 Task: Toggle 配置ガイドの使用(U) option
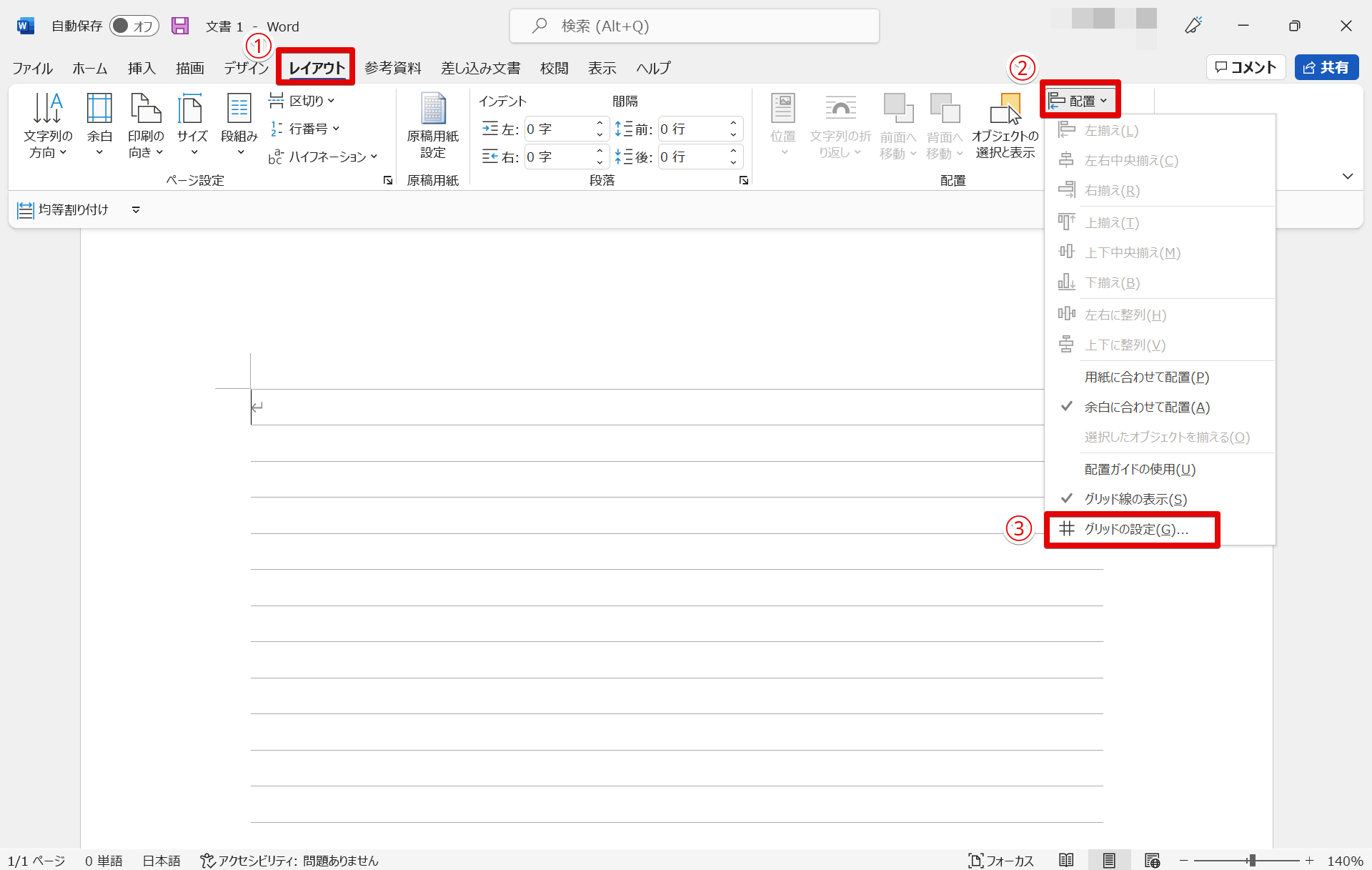point(1160,469)
